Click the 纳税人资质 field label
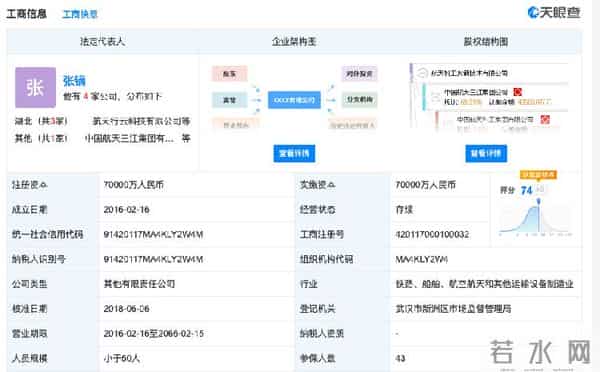 coord(322,333)
